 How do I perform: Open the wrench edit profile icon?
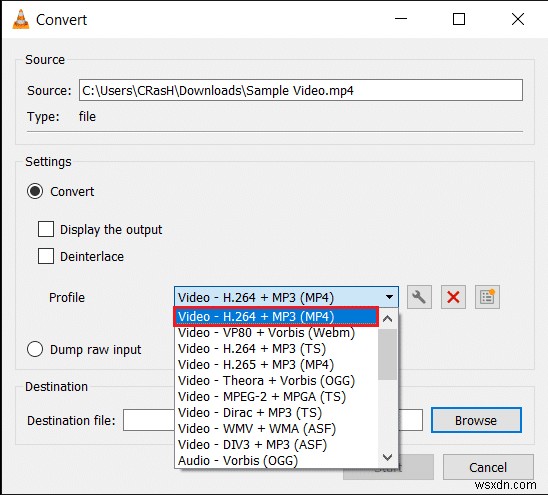coord(419,297)
